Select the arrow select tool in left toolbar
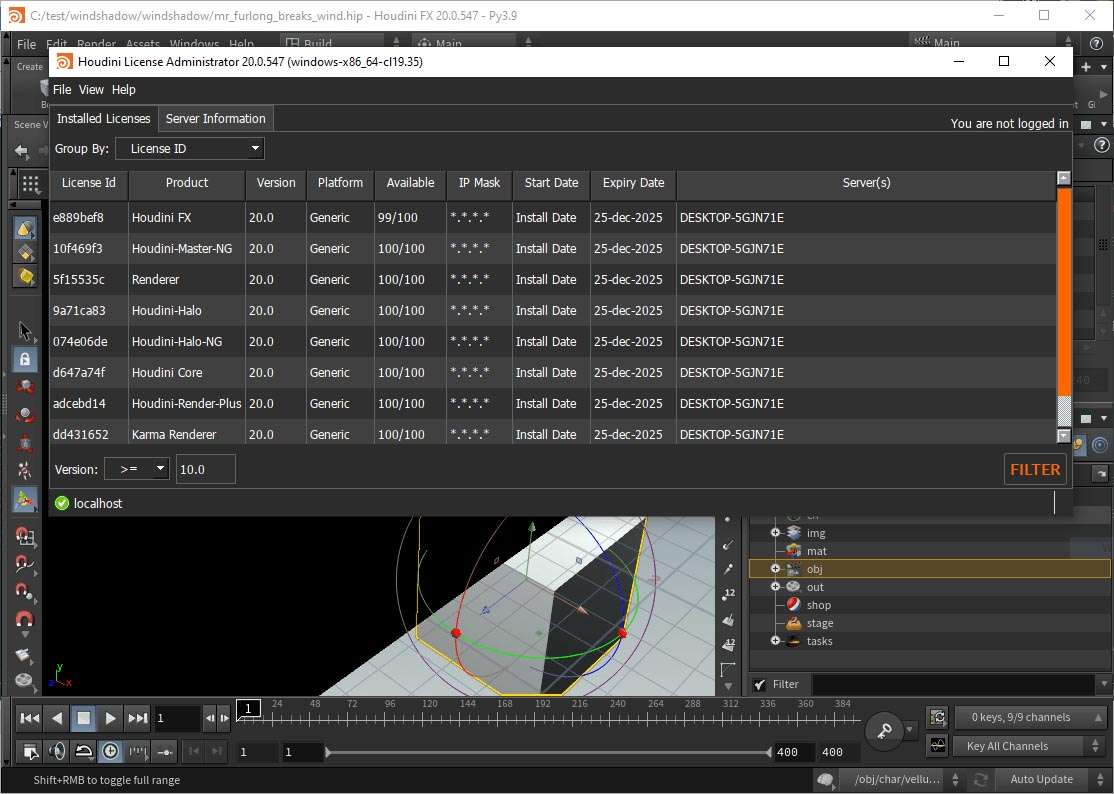Viewport: 1114px width, 794px height. [25, 331]
